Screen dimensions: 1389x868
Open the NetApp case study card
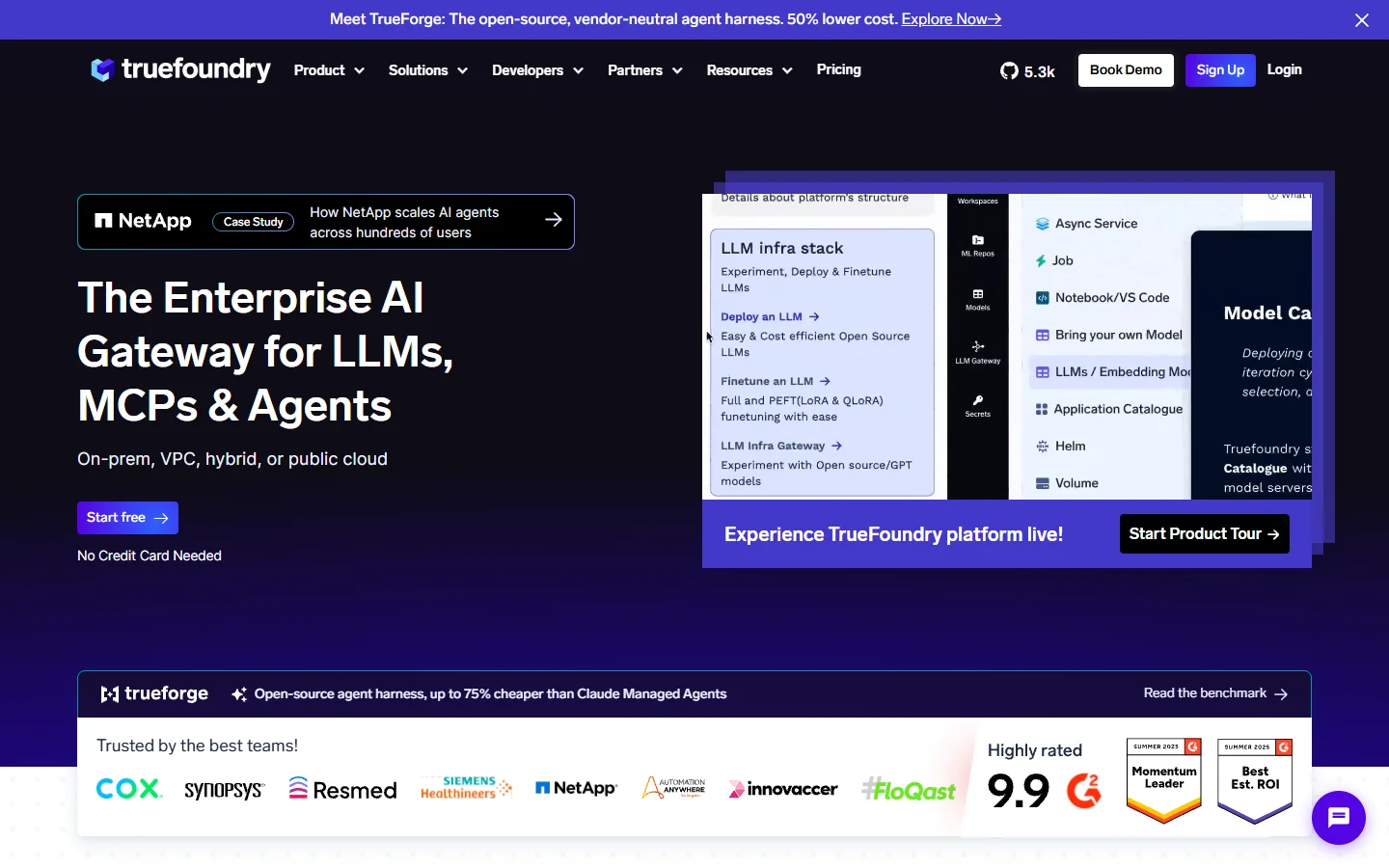[x=326, y=222]
